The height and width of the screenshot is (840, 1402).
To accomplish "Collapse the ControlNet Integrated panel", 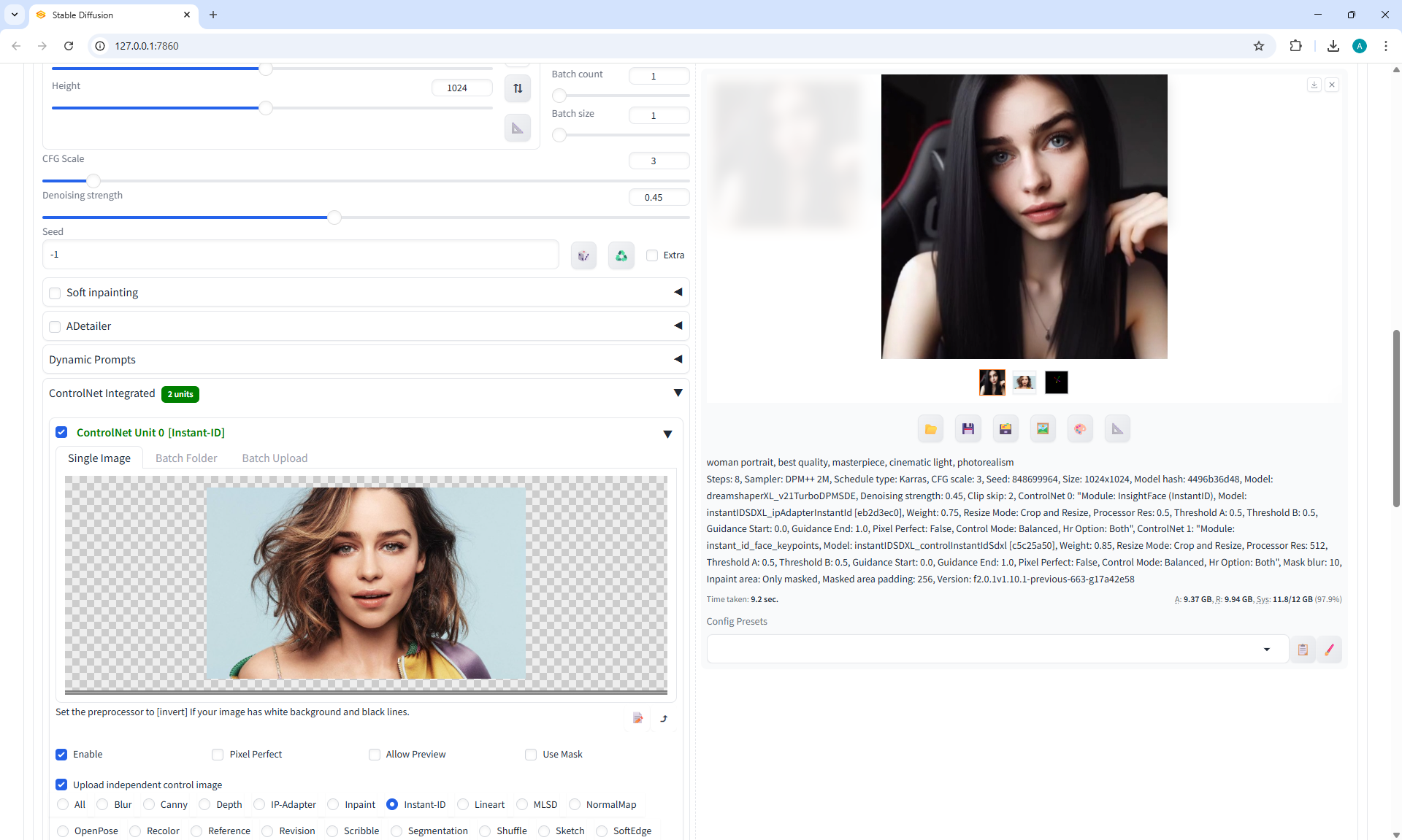I will pos(678,393).
